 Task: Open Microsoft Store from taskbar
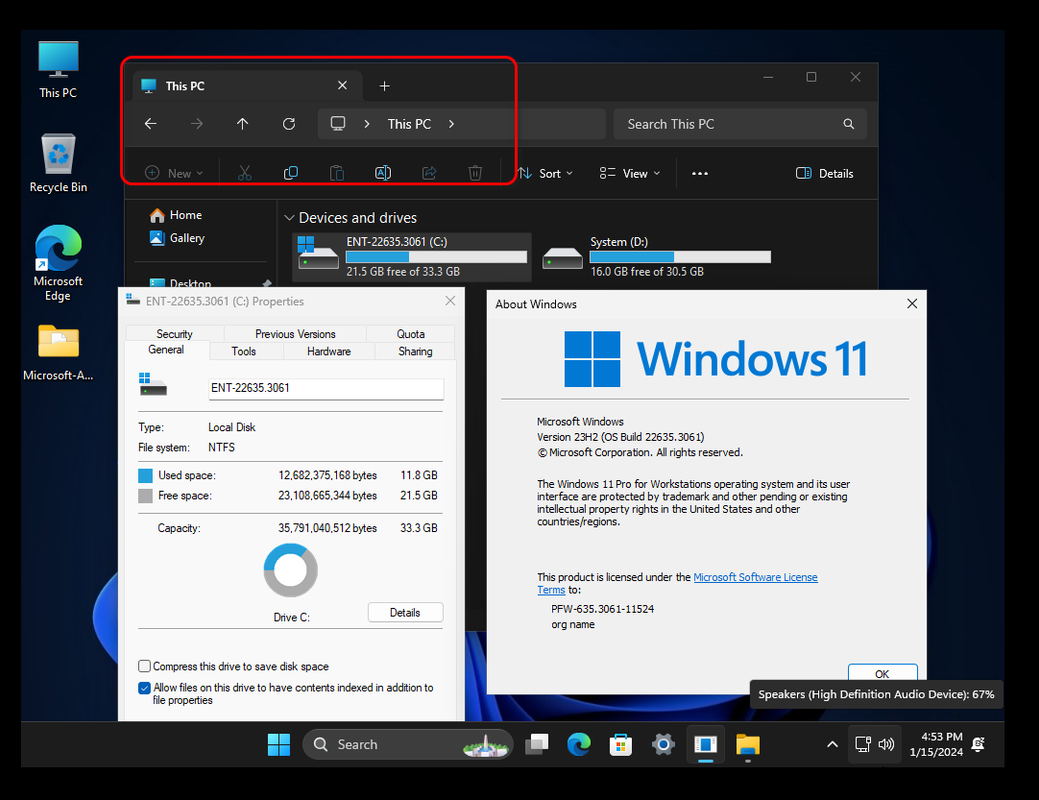pyautogui.click(x=621, y=744)
